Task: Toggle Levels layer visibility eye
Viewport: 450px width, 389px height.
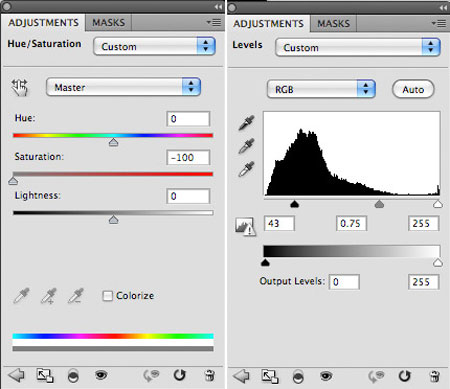Action: (x=326, y=376)
